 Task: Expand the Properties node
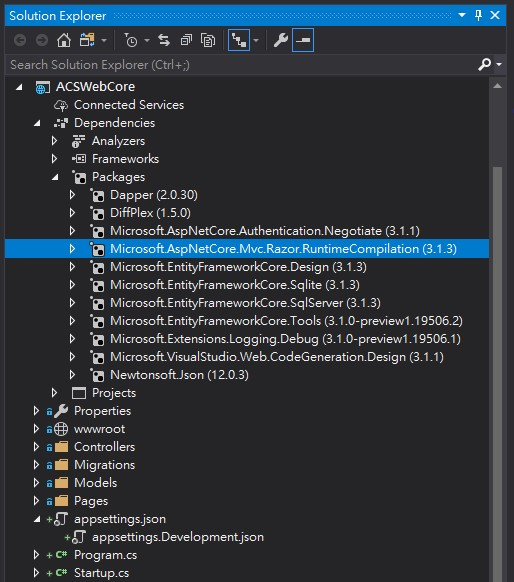pyautogui.click(x=36, y=411)
